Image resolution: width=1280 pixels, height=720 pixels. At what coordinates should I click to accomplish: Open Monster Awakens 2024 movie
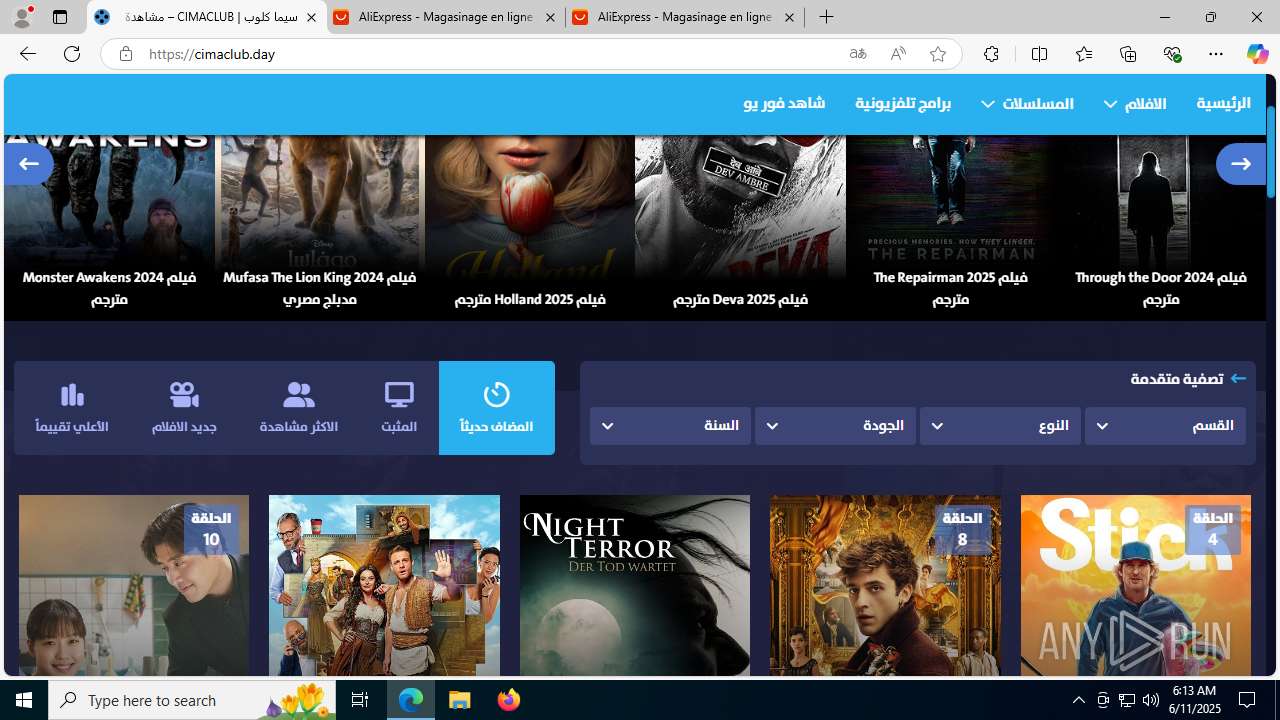click(x=109, y=227)
